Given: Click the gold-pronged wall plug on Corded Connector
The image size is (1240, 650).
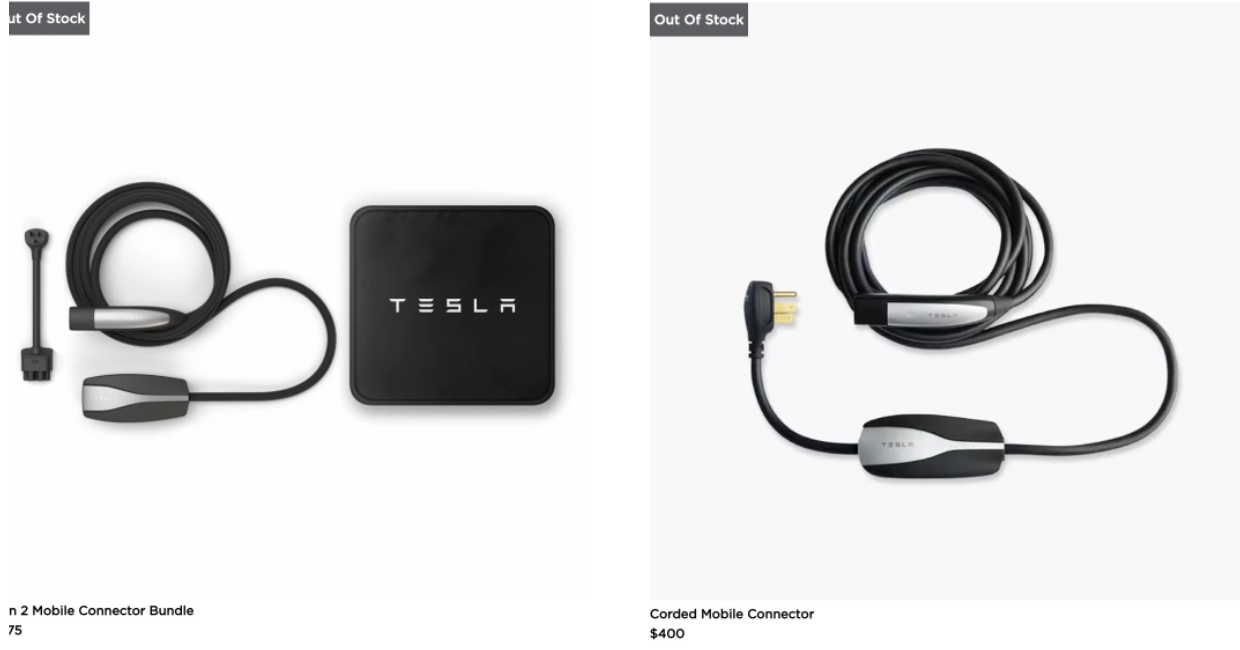Looking at the screenshot, I should pyautogui.click(x=773, y=305).
